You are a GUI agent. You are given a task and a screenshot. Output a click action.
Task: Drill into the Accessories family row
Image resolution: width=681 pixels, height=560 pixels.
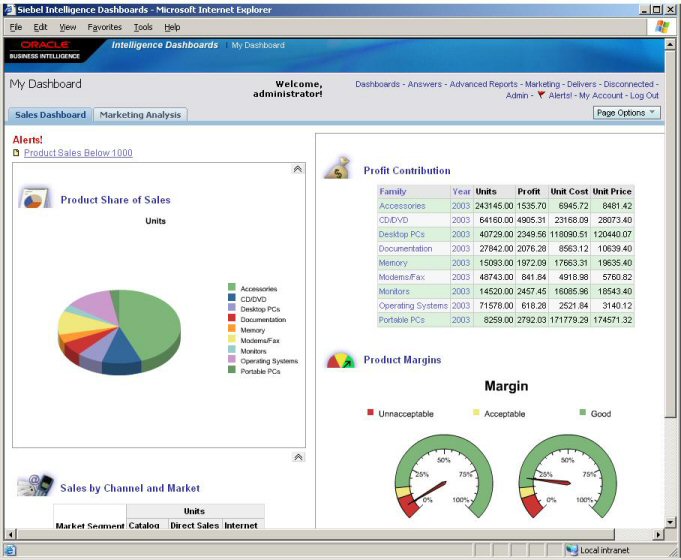pyautogui.click(x=402, y=205)
